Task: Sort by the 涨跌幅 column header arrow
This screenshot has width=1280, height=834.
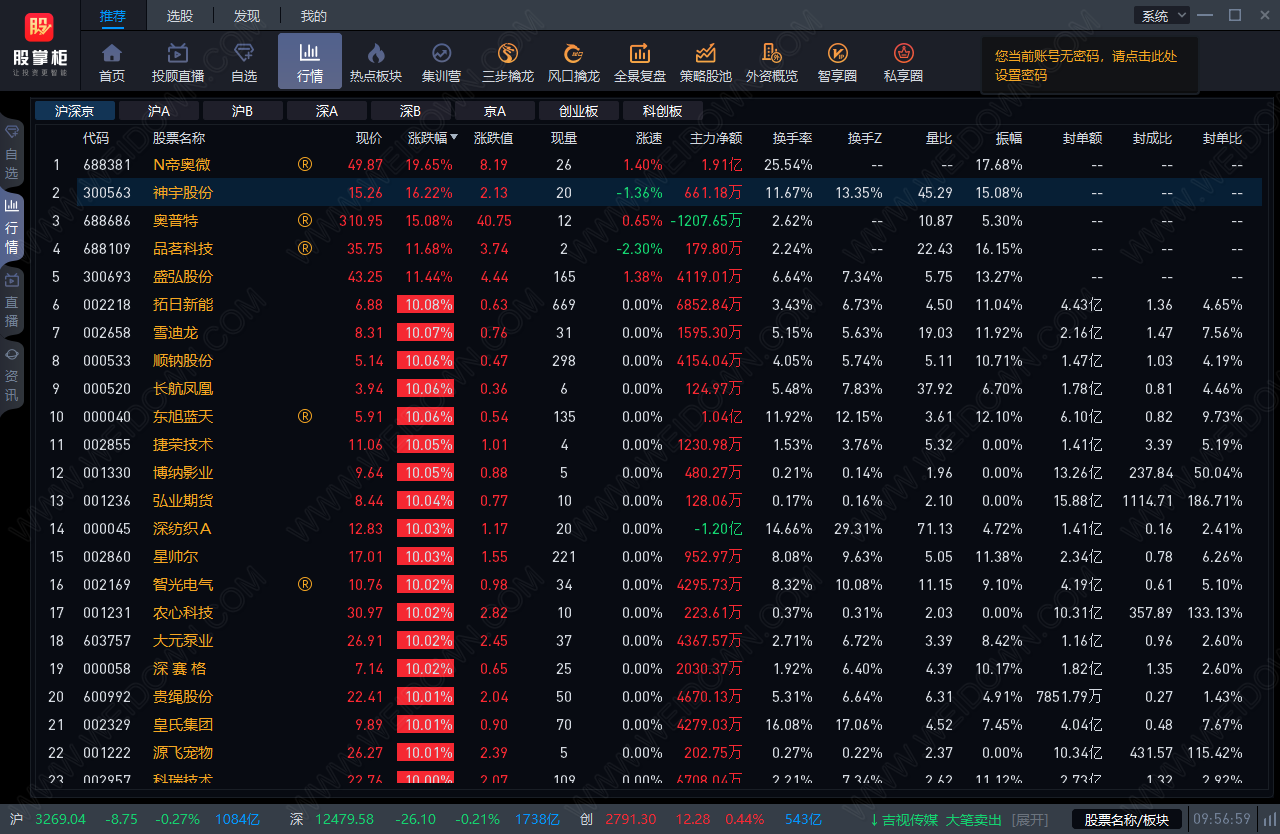Action: point(454,138)
